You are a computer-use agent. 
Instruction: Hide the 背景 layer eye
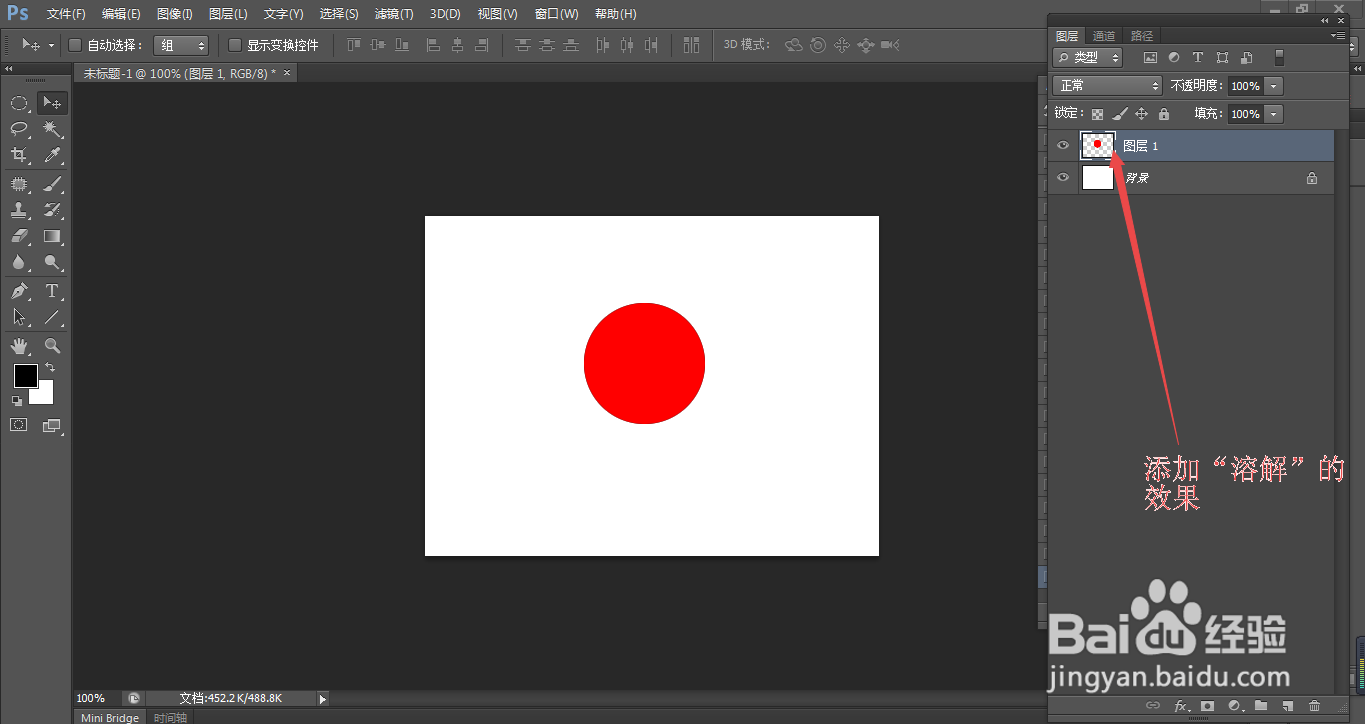click(1063, 178)
